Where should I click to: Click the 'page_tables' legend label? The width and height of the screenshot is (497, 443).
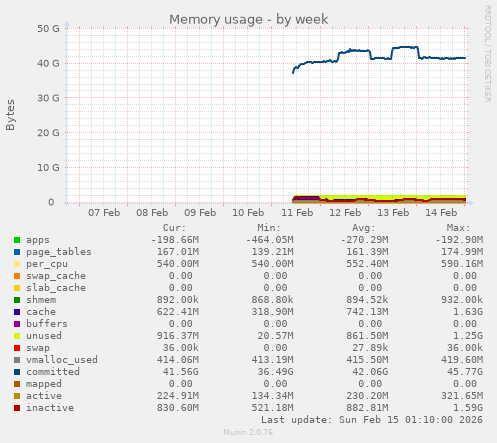59,252
